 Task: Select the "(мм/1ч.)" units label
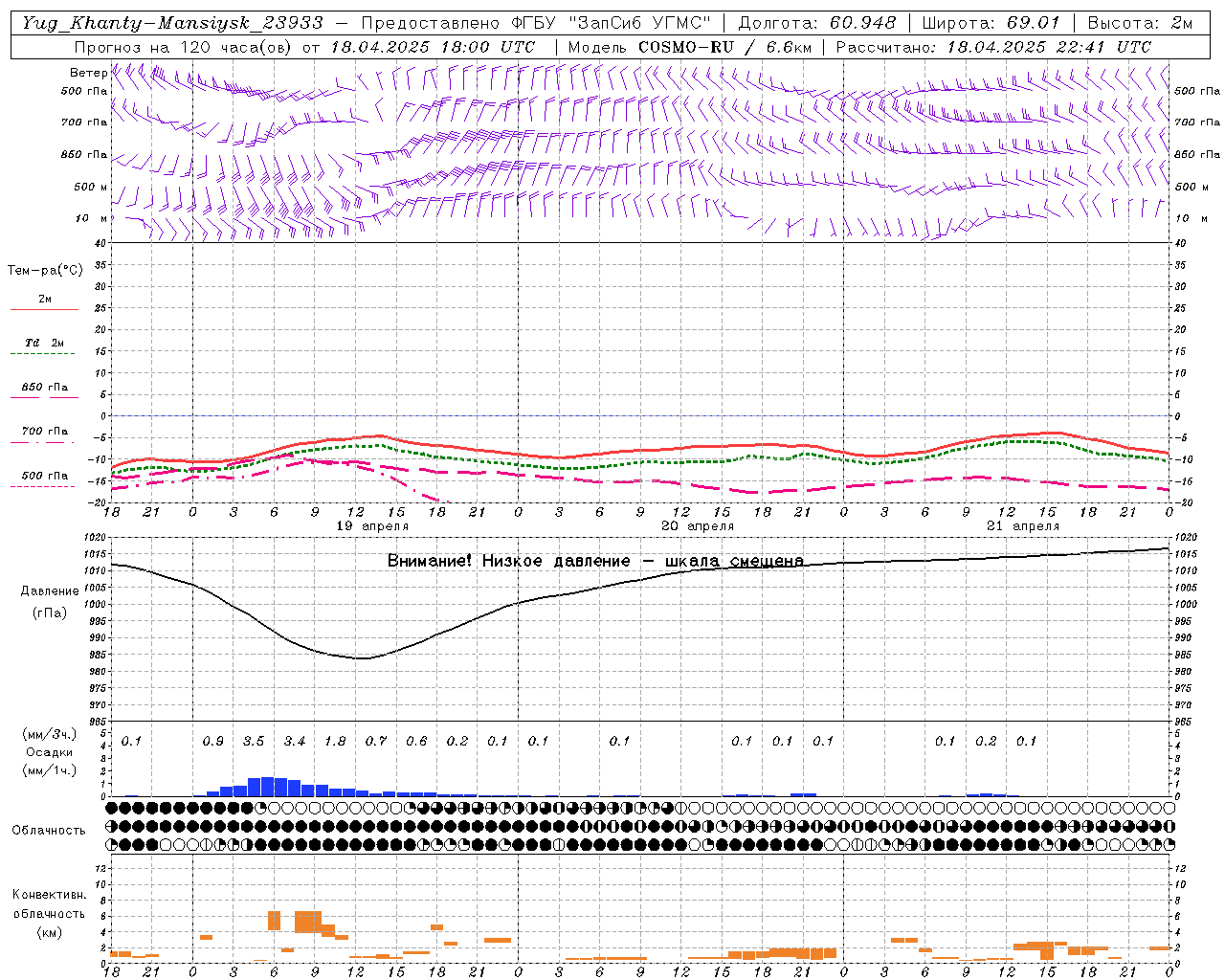(49, 770)
